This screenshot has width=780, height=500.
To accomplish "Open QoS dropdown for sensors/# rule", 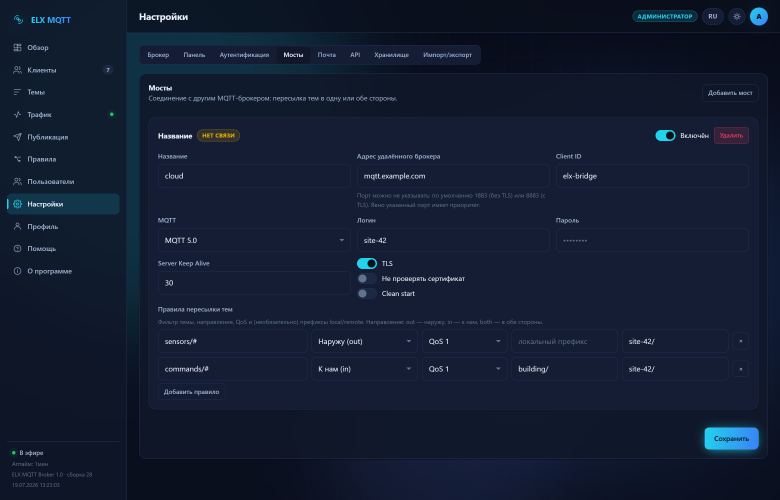I will [x=464, y=341].
